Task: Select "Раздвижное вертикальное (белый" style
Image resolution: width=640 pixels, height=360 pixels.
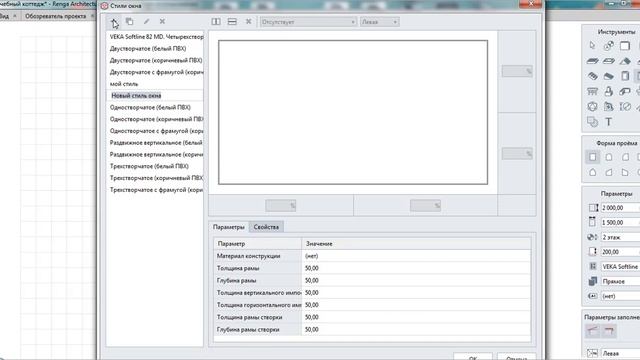Action: pyautogui.click(x=155, y=143)
